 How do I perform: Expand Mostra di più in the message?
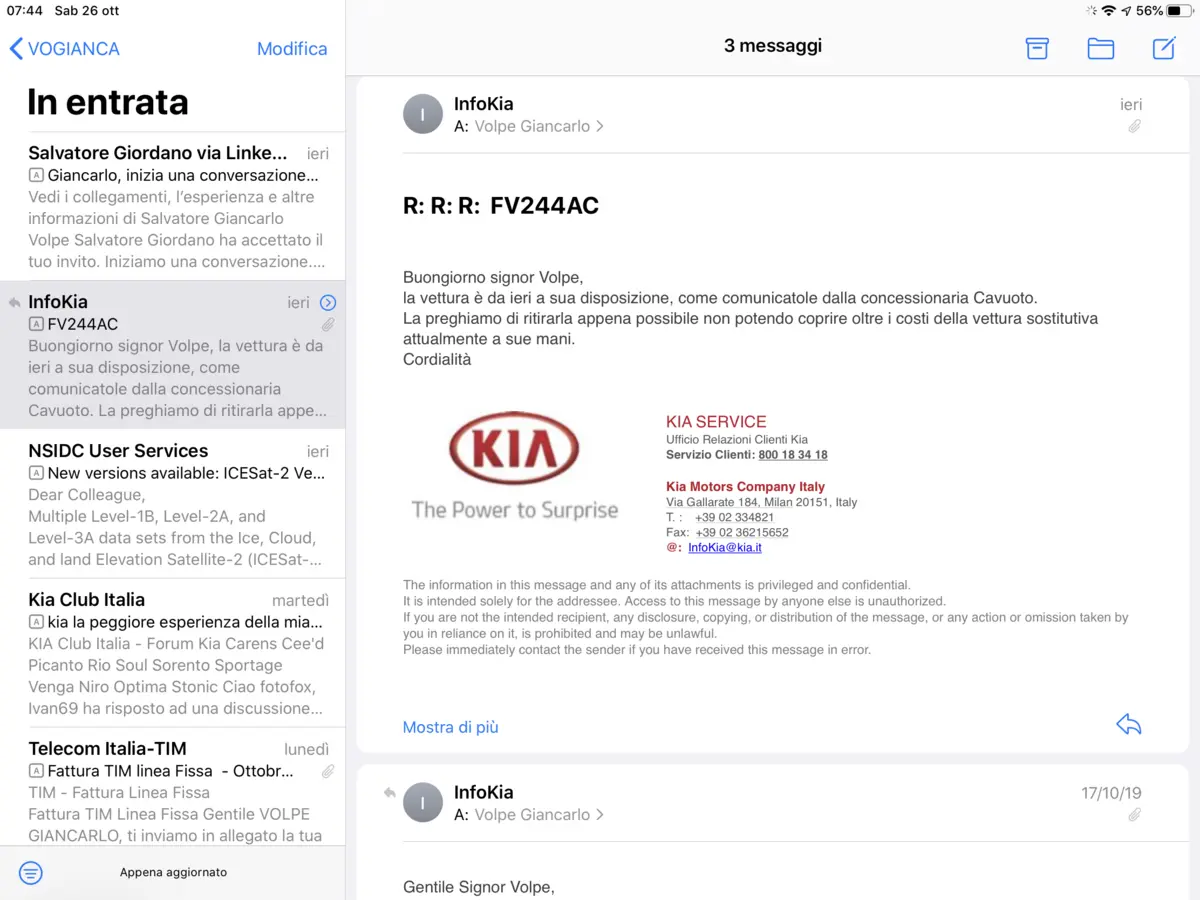point(450,727)
